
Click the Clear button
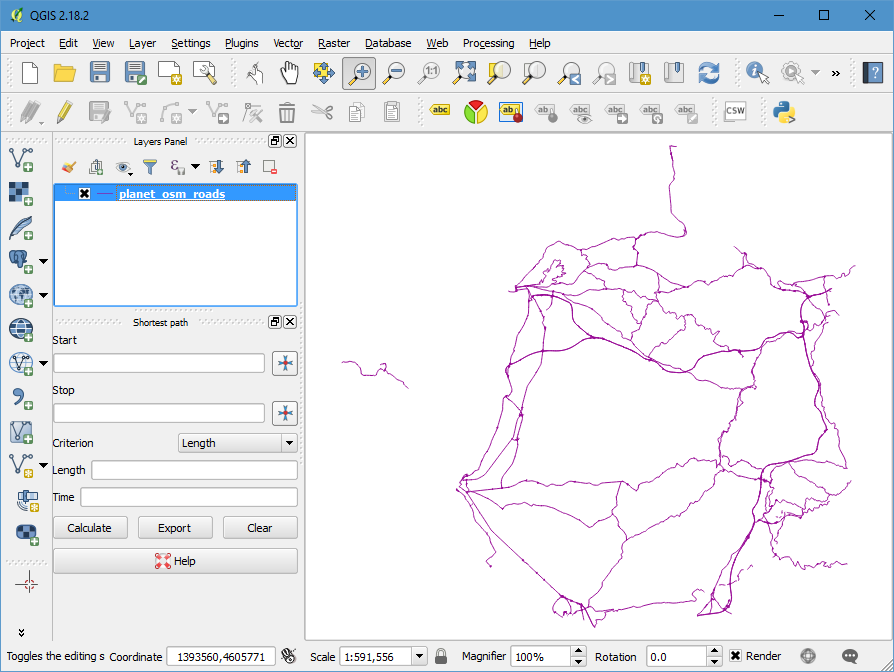259,528
